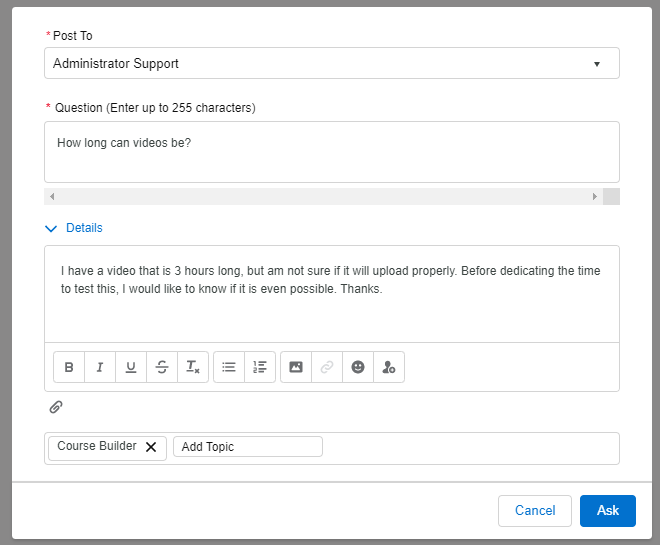The image size is (660, 545).
Task: Click the remove formatting icon
Action: point(193,367)
